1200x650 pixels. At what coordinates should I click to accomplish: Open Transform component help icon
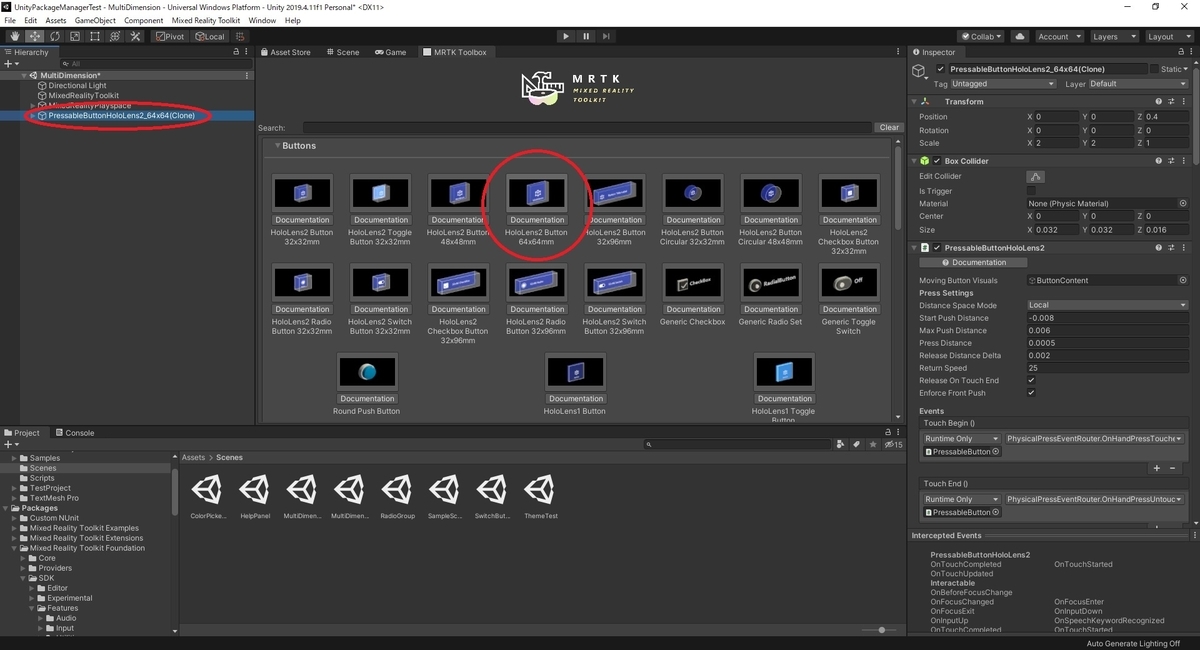tap(1158, 101)
